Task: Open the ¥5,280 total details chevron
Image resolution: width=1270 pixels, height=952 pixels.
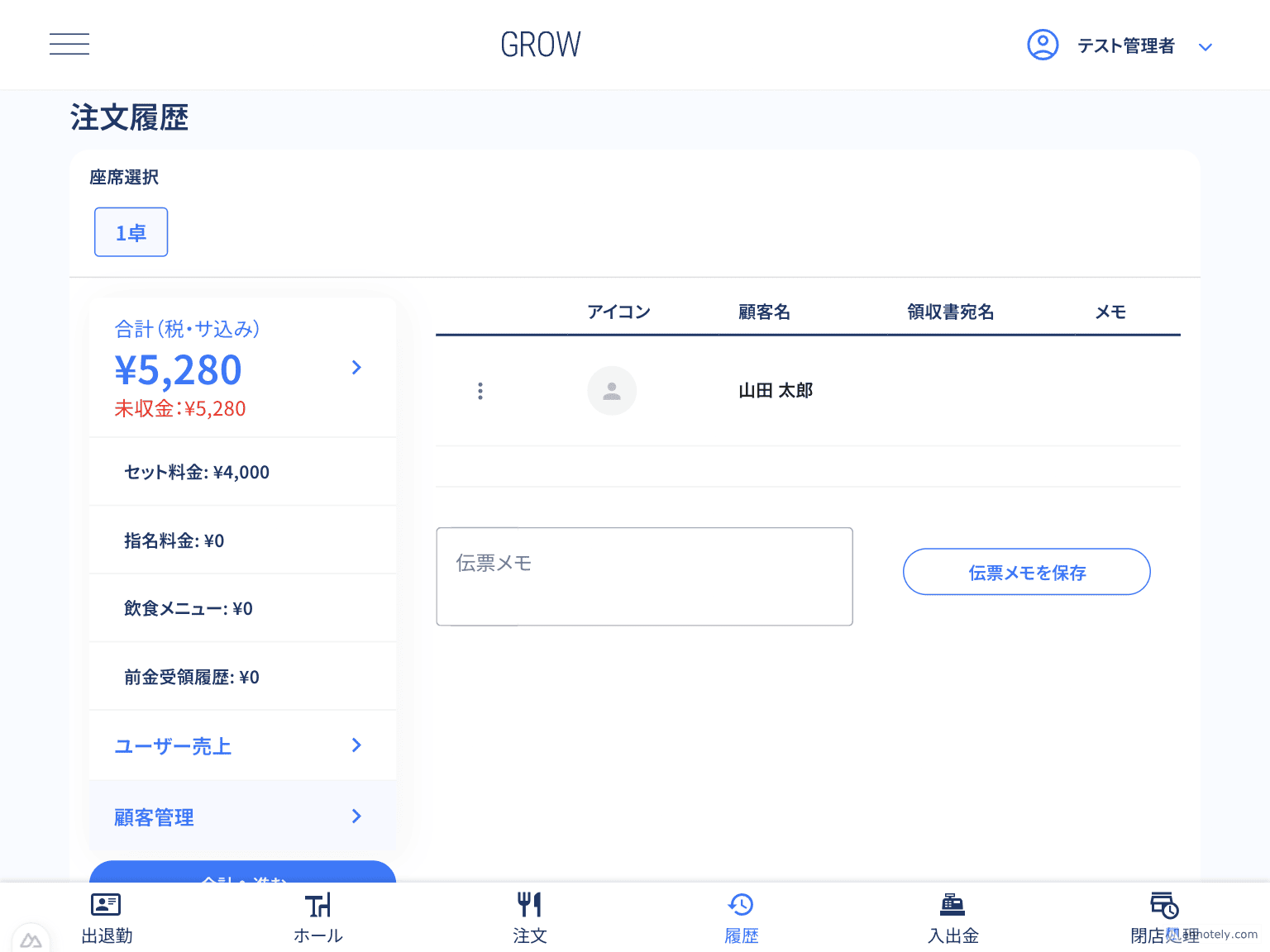Action: click(x=356, y=367)
